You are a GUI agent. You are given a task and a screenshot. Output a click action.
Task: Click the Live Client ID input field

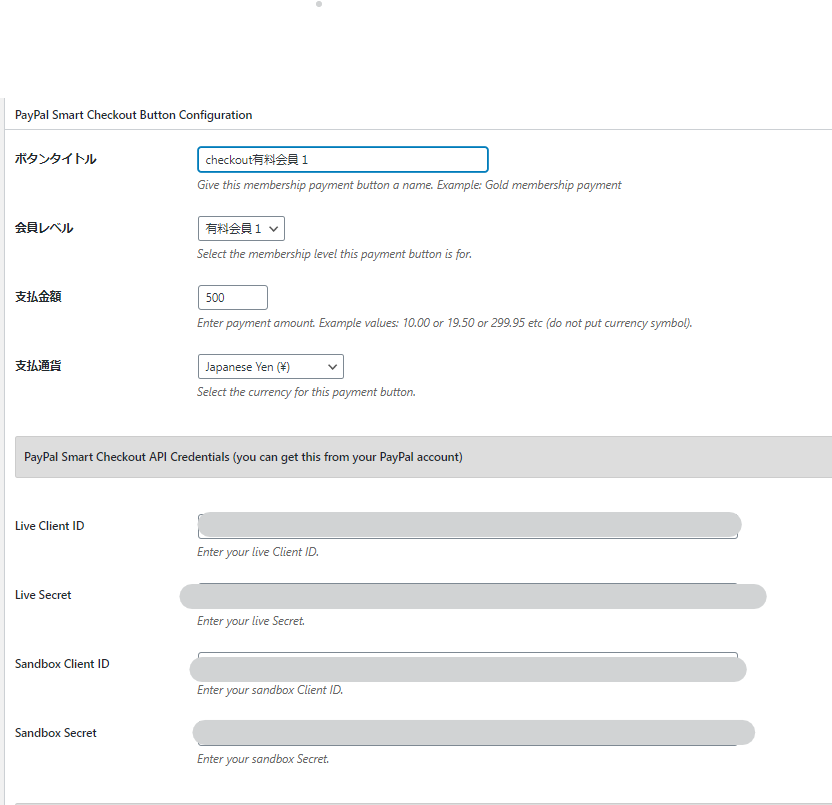click(x=468, y=526)
